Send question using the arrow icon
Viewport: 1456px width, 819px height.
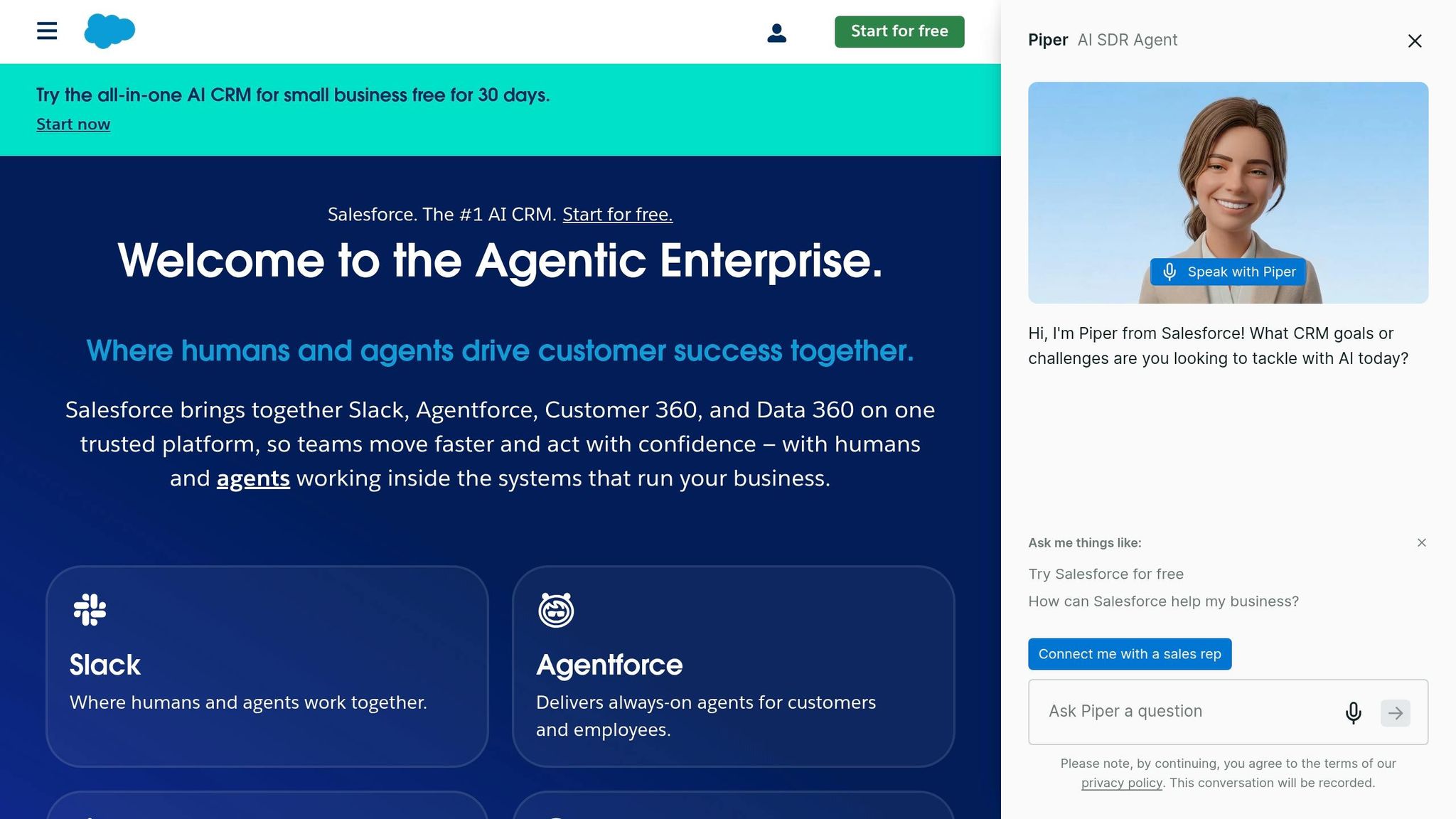tap(1396, 712)
